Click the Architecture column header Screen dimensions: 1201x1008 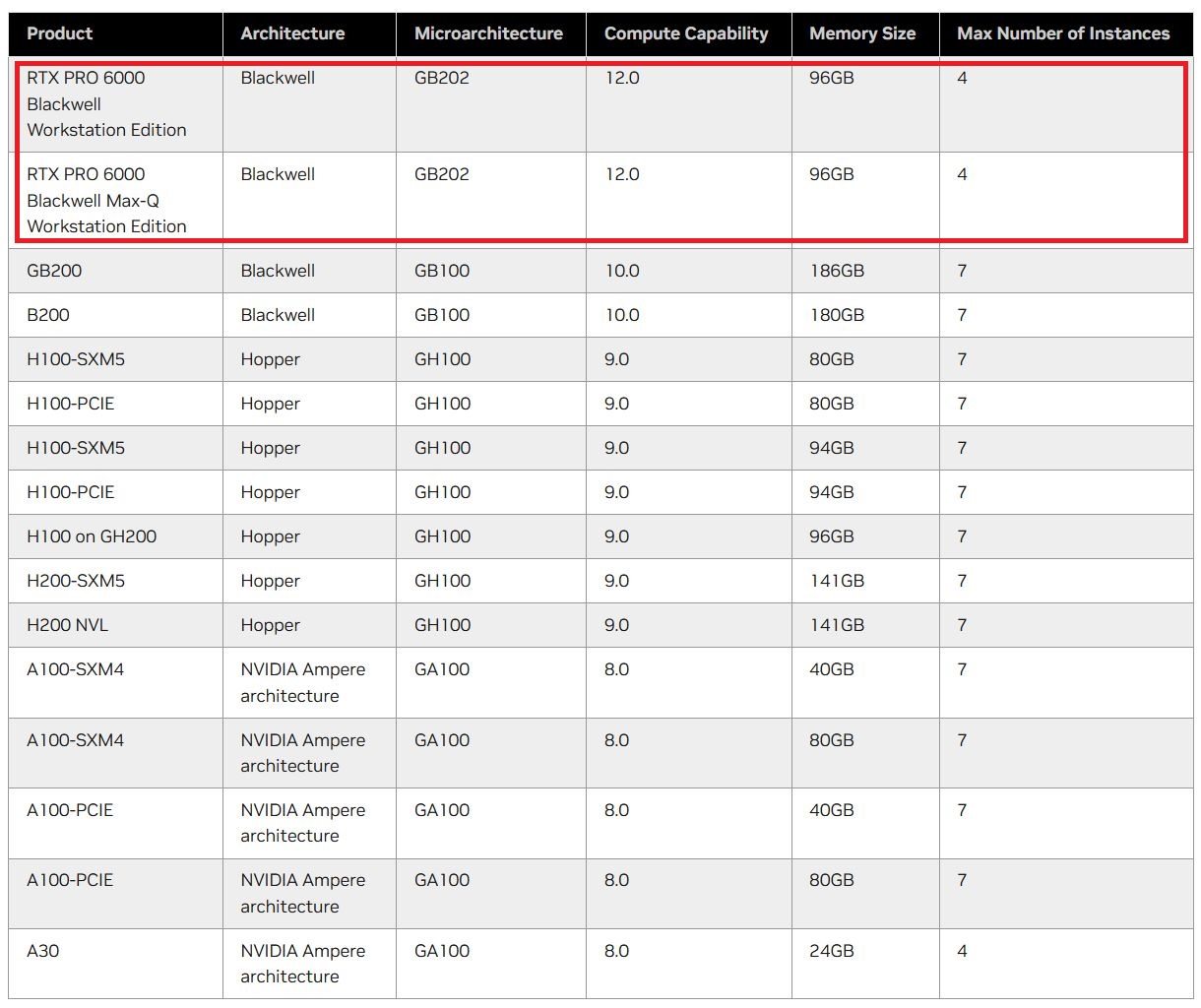[309, 33]
